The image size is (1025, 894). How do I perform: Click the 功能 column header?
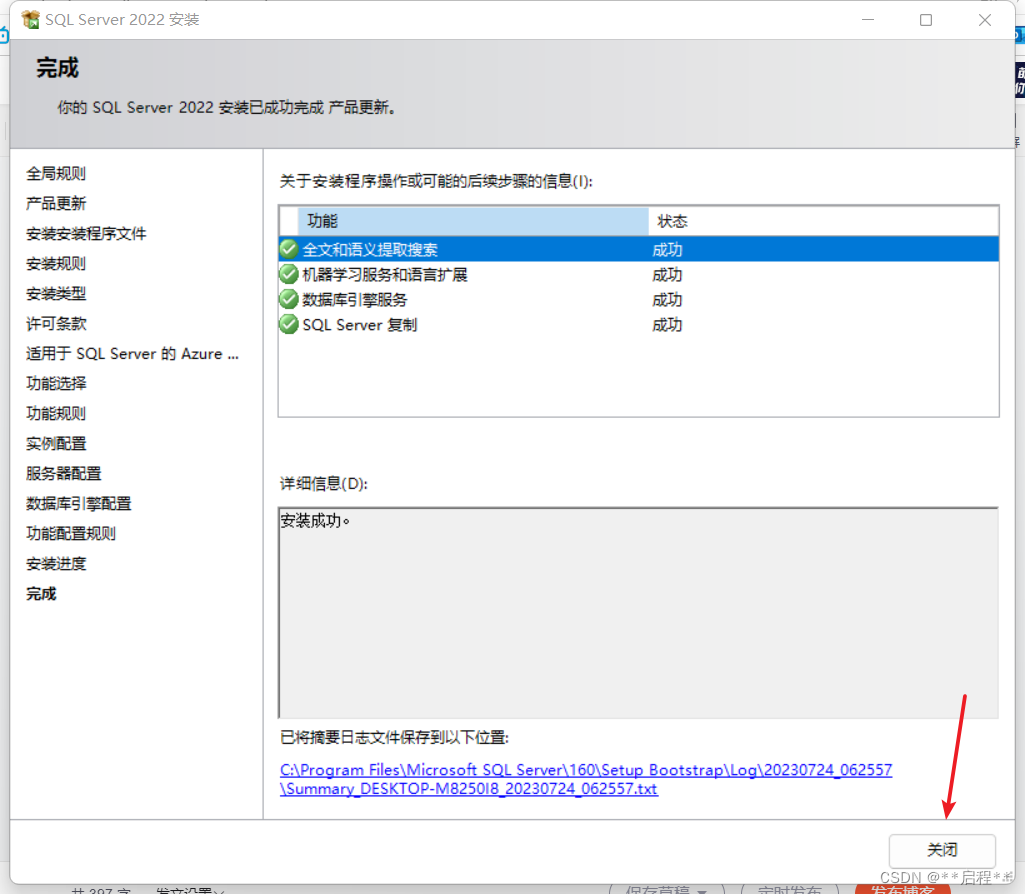473,221
